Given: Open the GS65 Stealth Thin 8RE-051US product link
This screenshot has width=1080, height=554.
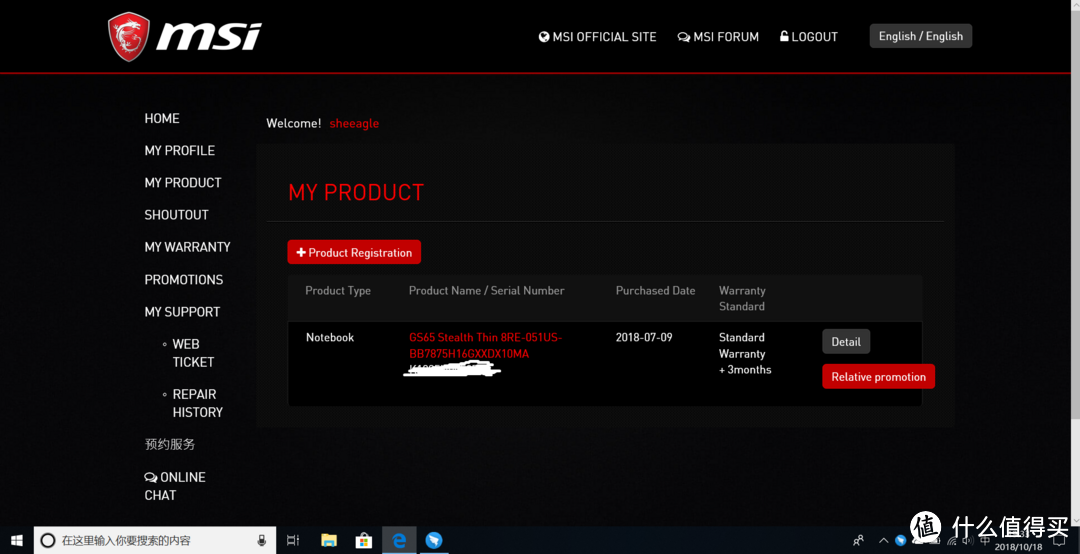Looking at the screenshot, I should tap(486, 345).
